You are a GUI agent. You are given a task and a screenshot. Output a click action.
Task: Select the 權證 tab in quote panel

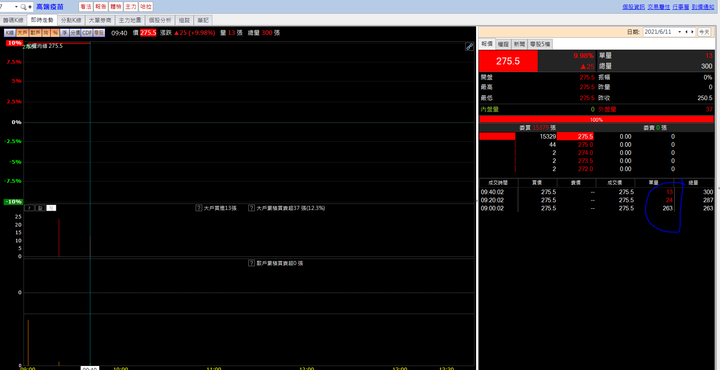[x=504, y=44]
